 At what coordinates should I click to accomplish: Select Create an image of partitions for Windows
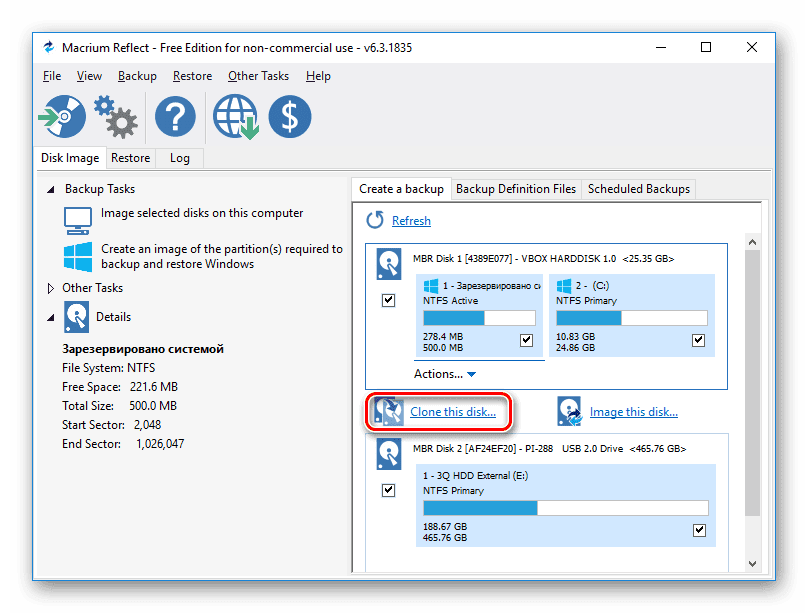click(222, 257)
